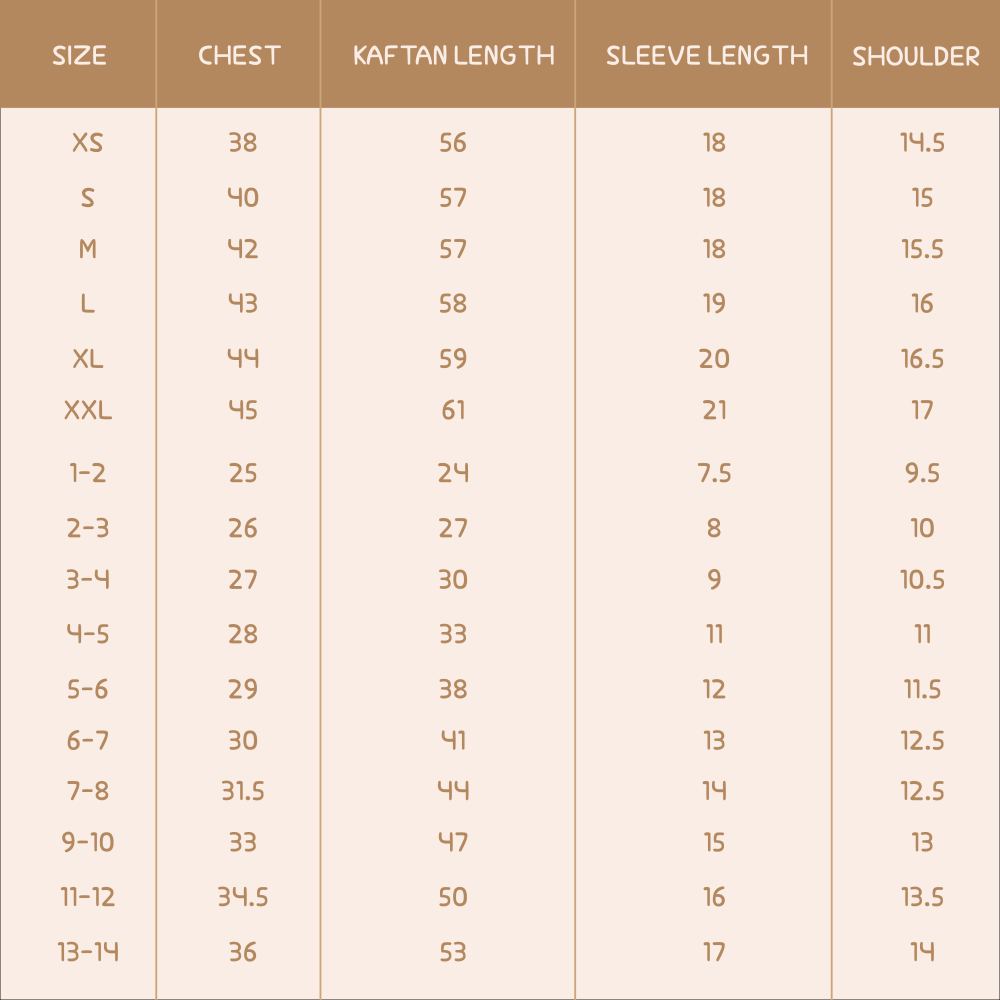Click the SIZE column header

(x=79, y=55)
